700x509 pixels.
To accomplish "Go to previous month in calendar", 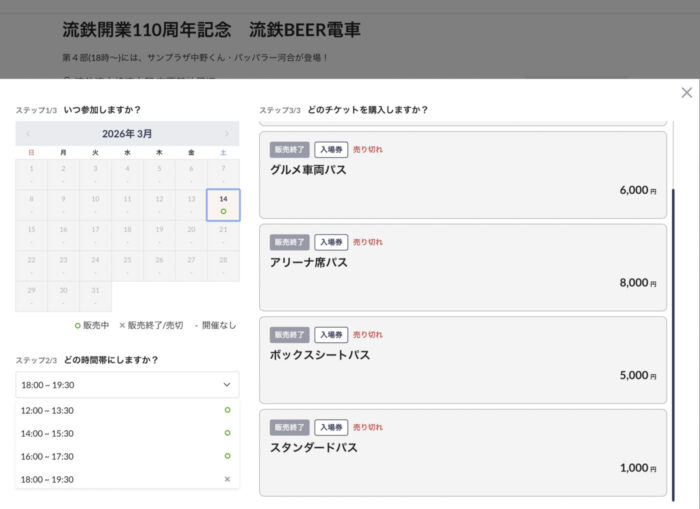I will click(28, 134).
